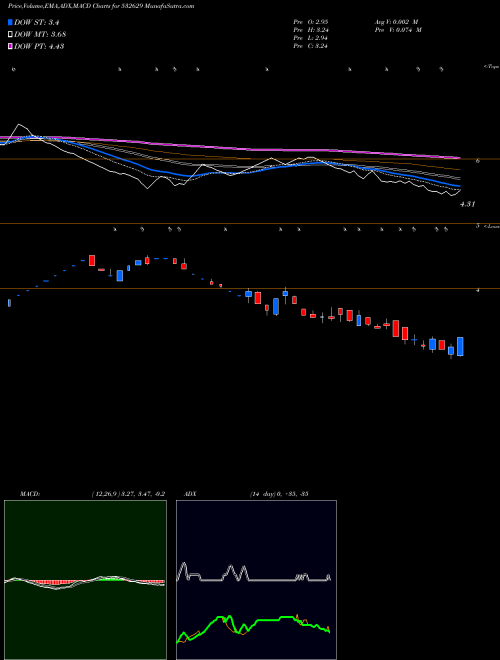Click the '<Lows' marker label
Viewport: 500px width, 660px height.
pyautogui.click(x=492, y=226)
